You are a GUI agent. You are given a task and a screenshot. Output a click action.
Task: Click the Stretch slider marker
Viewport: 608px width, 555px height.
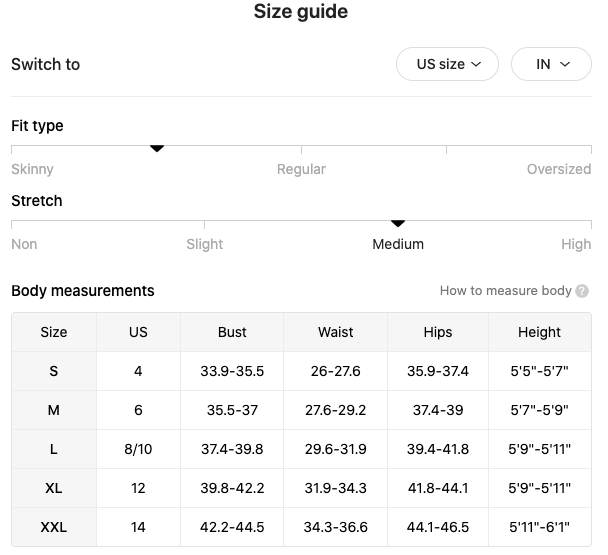(x=398, y=223)
